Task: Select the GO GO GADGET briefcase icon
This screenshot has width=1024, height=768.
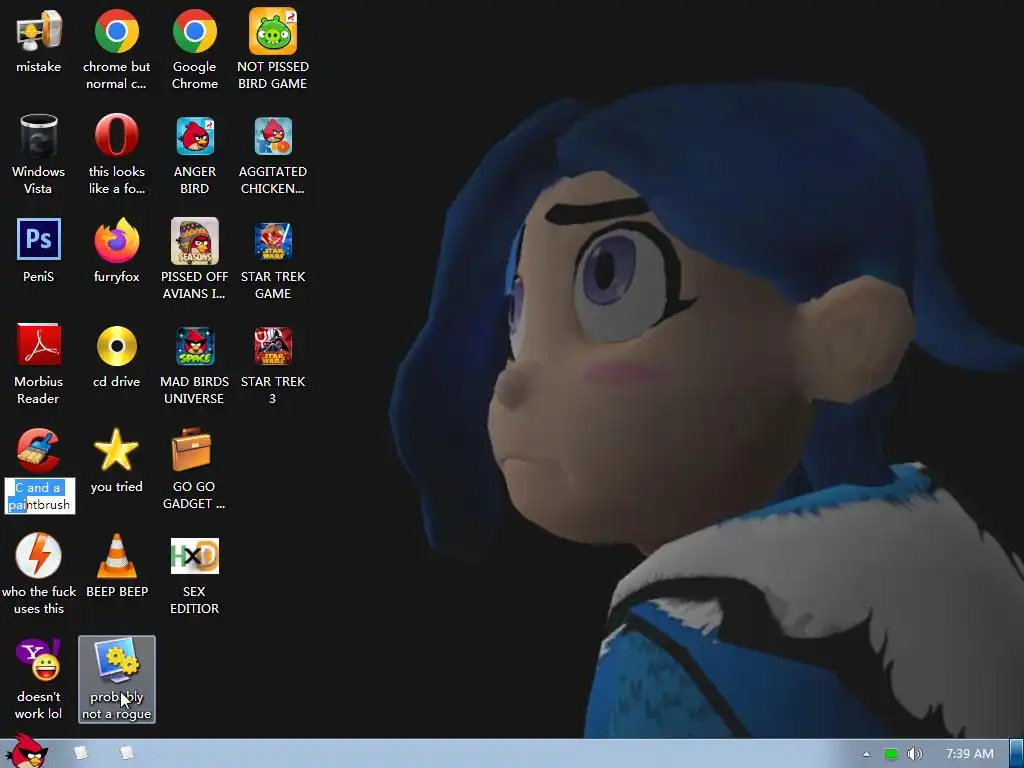Action: pos(192,450)
